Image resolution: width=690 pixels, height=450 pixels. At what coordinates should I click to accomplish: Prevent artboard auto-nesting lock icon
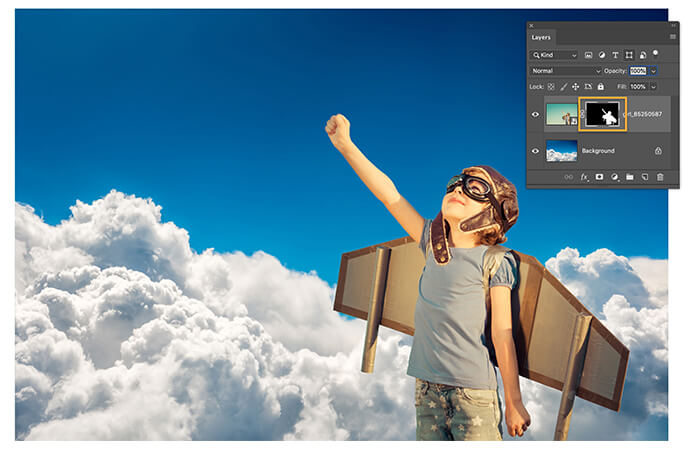click(x=588, y=87)
